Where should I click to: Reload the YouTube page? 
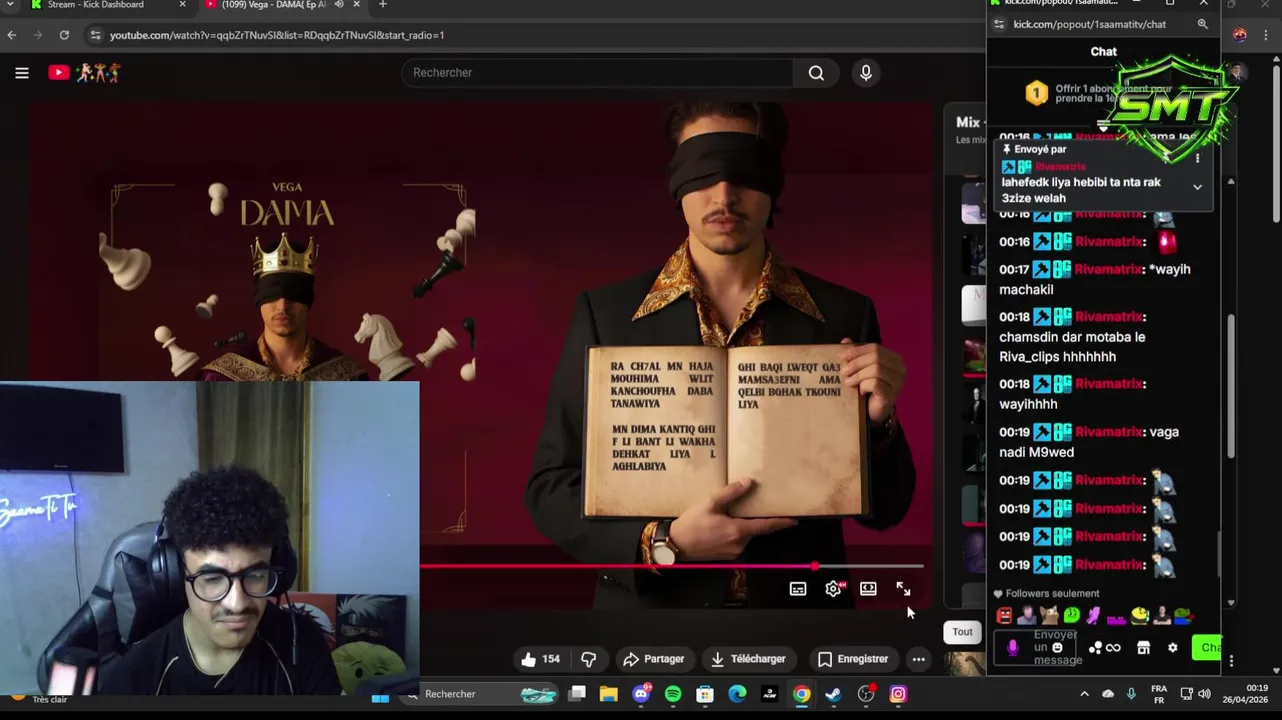(x=64, y=35)
